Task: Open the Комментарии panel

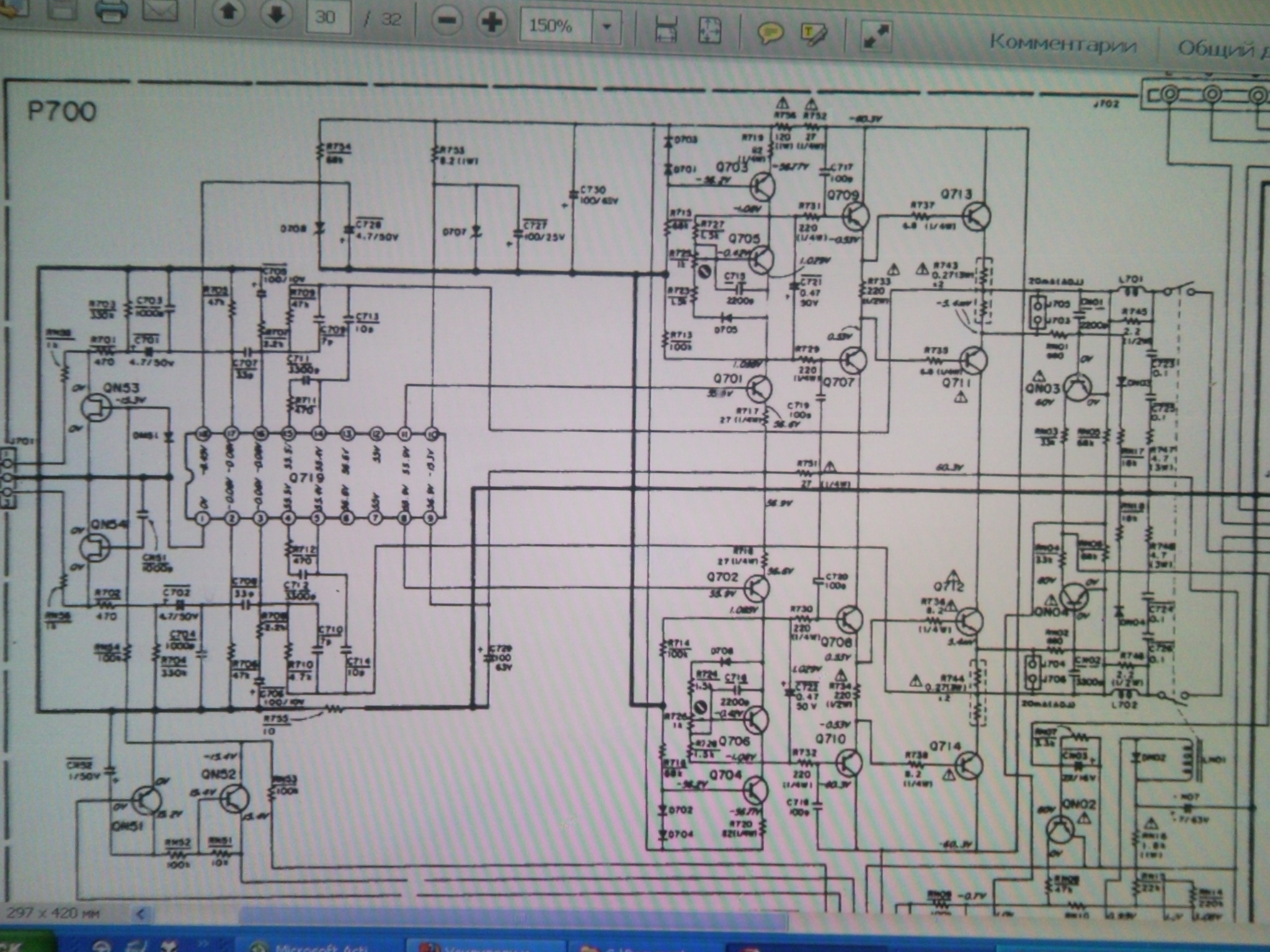Action: click(1062, 44)
